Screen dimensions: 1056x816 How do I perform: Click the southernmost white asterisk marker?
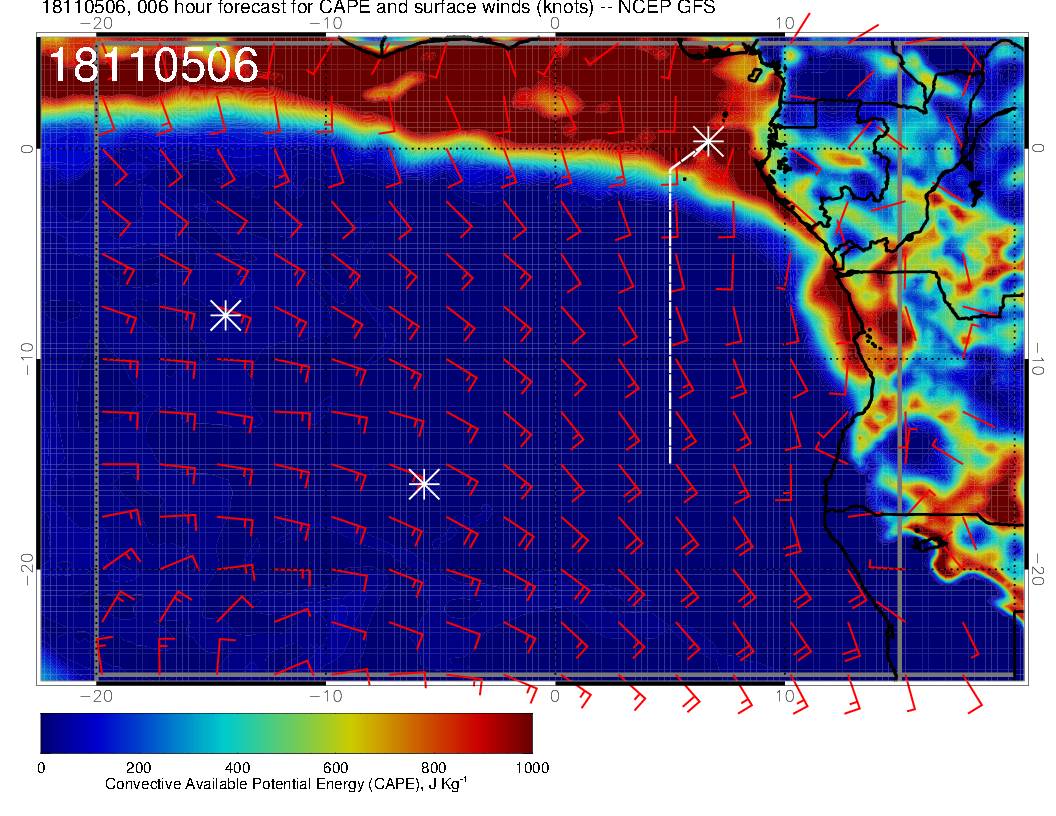[424, 483]
